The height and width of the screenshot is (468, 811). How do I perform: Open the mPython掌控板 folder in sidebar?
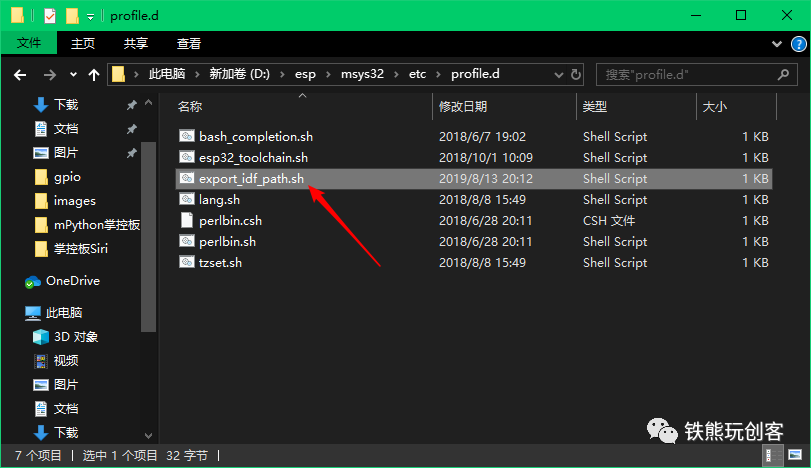[x=97, y=225]
